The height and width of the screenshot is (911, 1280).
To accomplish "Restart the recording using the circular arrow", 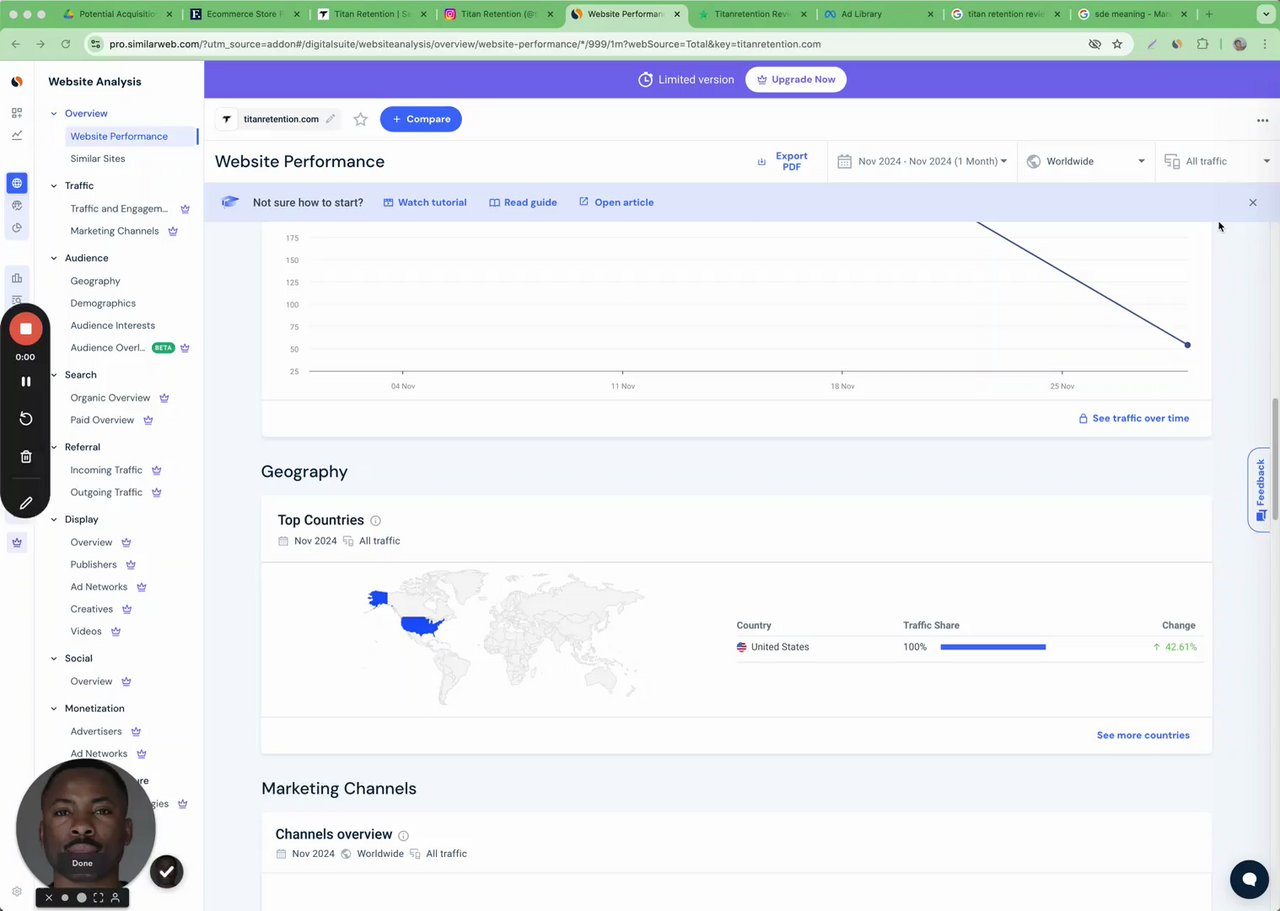I will (26, 419).
